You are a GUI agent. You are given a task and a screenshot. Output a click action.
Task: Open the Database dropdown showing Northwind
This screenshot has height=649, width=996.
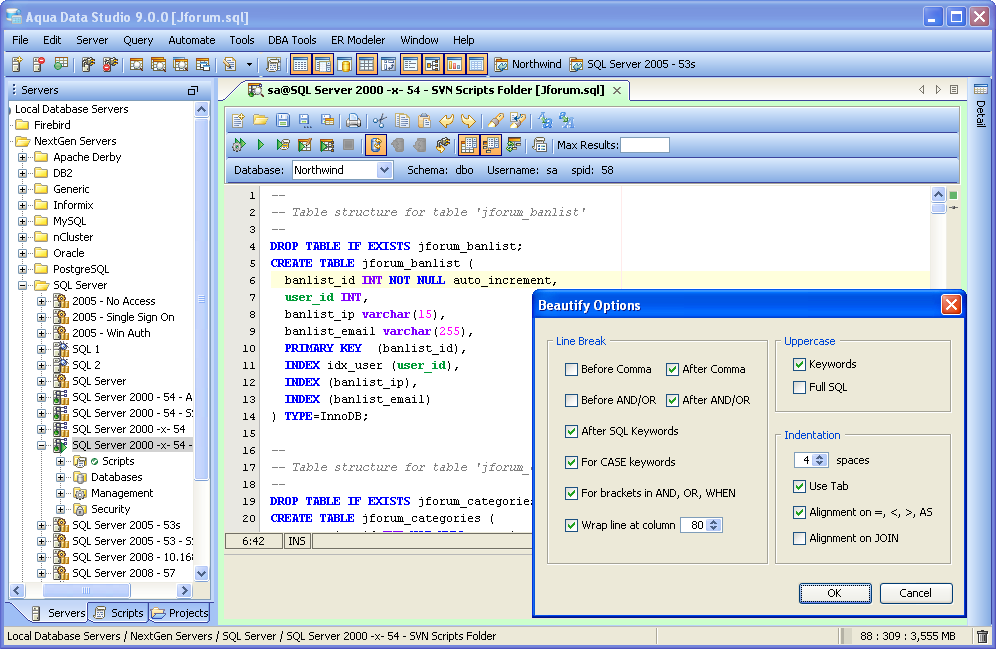[384, 170]
